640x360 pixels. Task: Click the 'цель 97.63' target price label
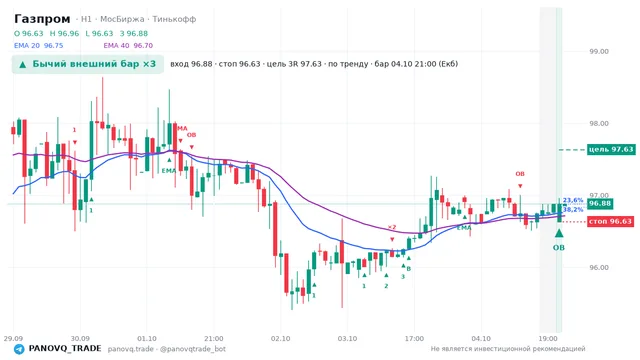611,149
